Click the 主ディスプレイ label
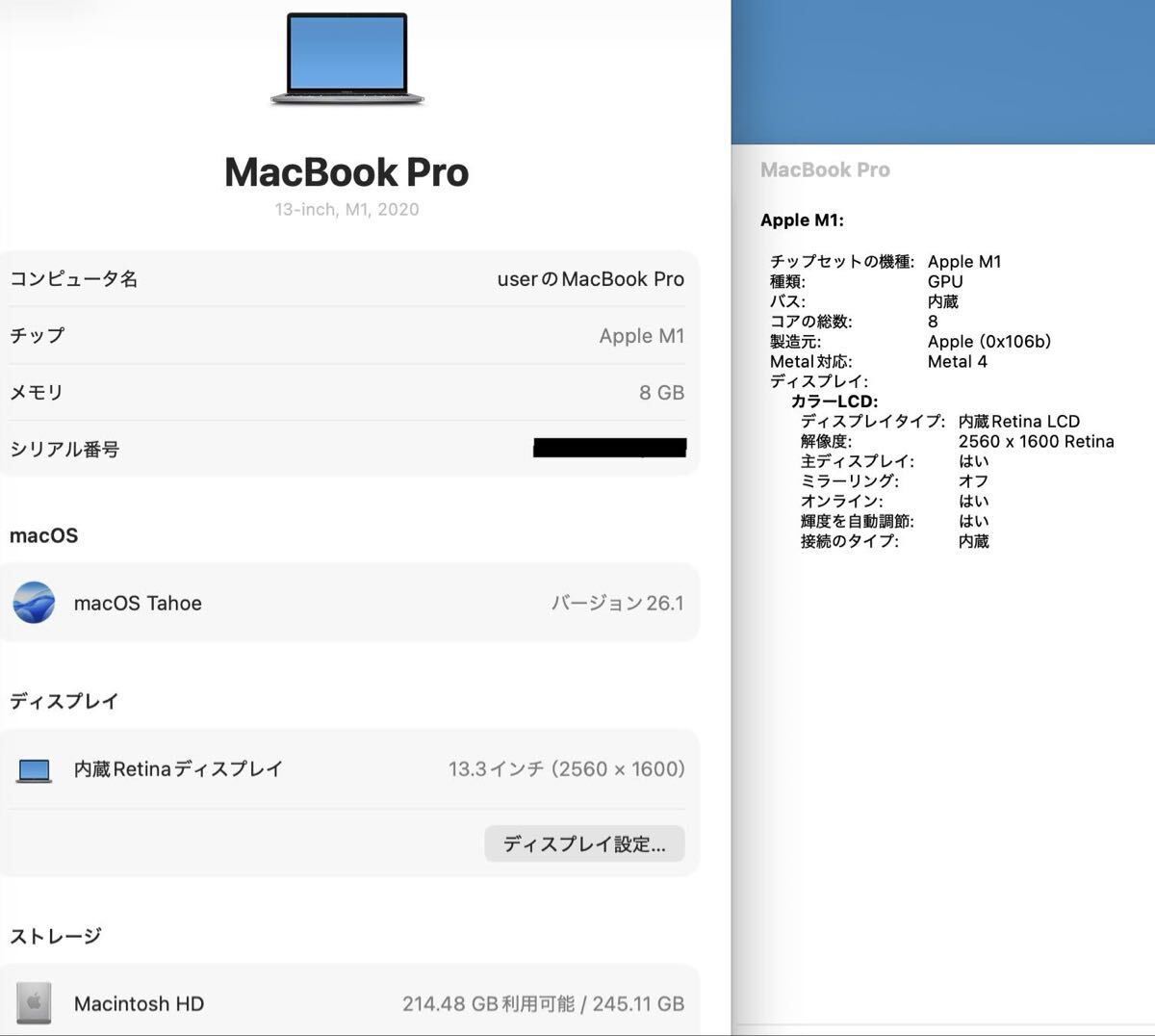1155x1036 pixels. [858, 461]
